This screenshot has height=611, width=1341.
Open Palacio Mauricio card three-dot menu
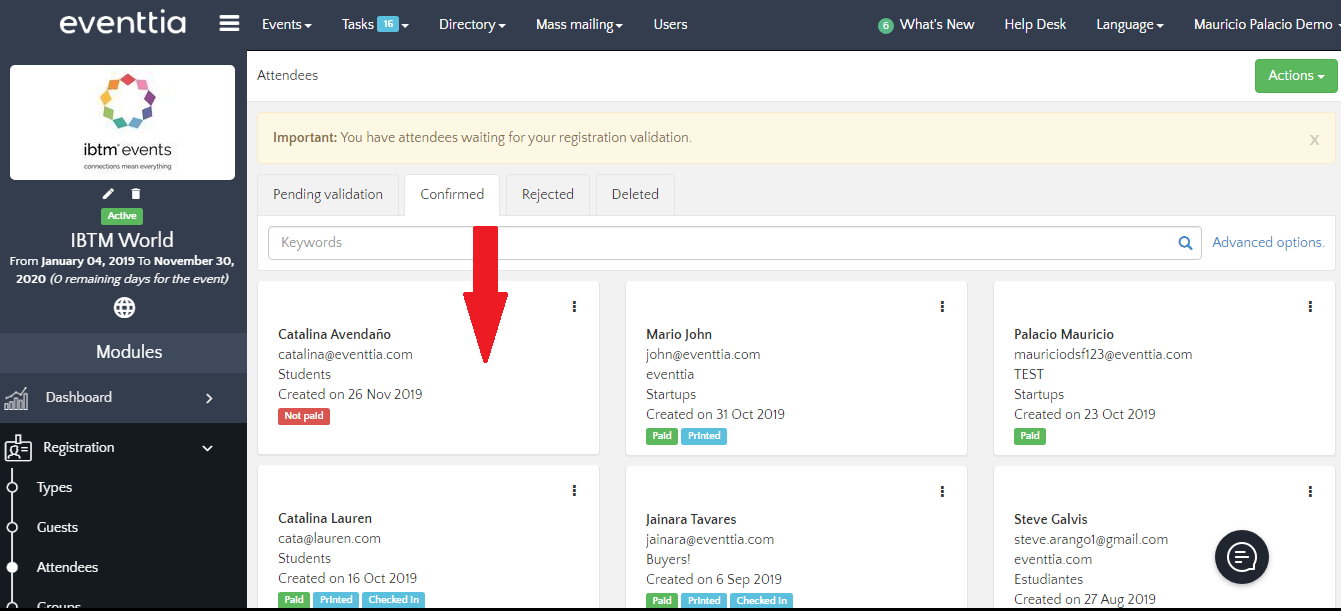point(1310,307)
